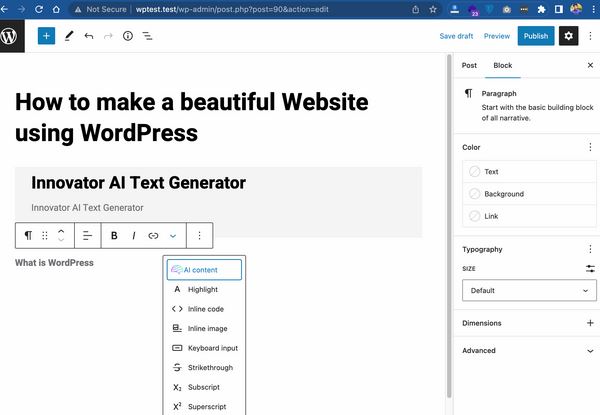Apply Strikethrough formatting

204,368
